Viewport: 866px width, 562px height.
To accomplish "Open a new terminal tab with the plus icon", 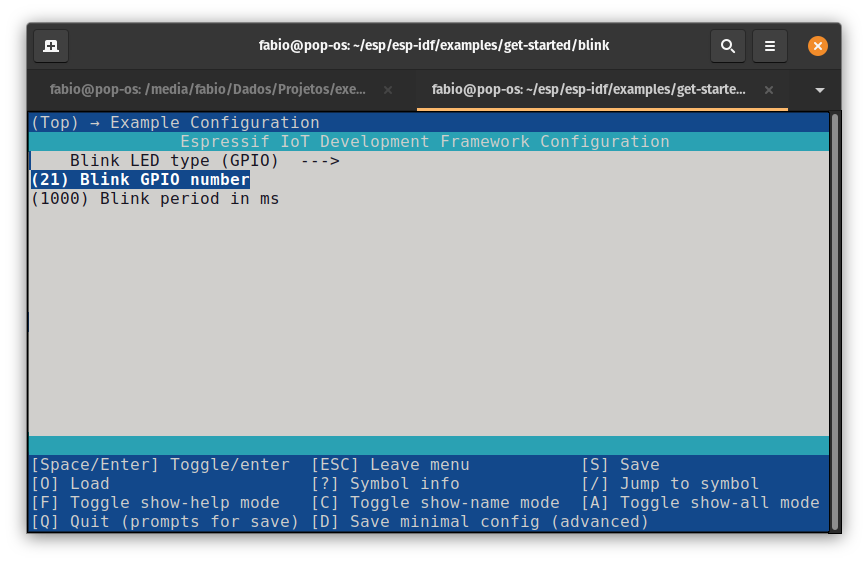I will point(51,46).
